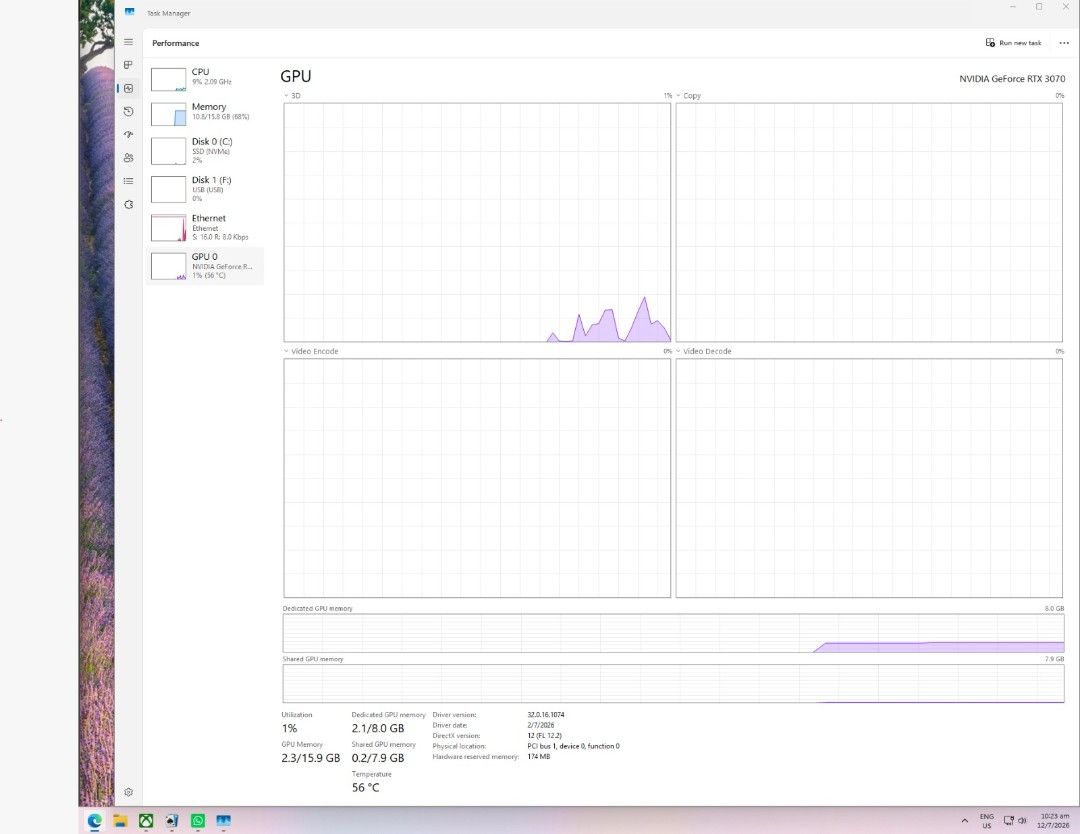Open network and volume quick settings
Image resolution: width=1080 pixels, height=834 pixels.
click(x=1015, y=821)
